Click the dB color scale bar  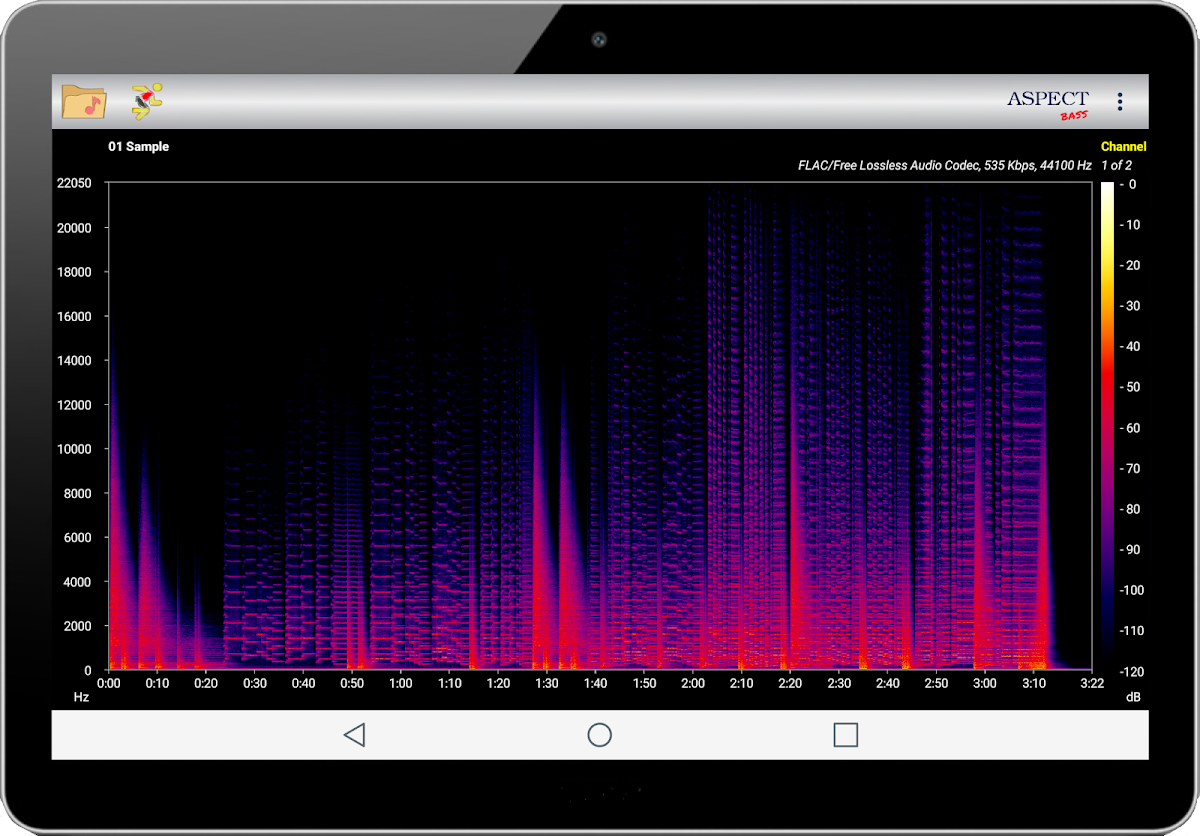coord(1107,427)
